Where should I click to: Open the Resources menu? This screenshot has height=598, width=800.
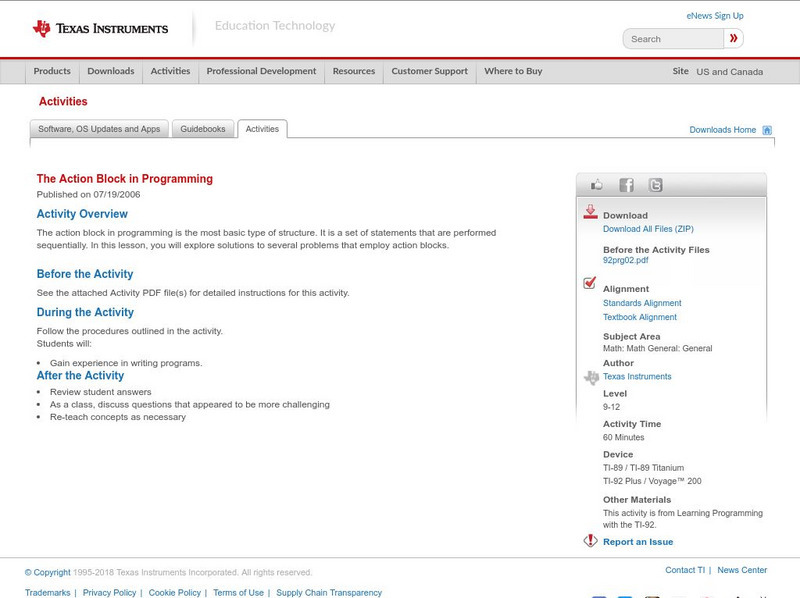[x=354, y=71]
